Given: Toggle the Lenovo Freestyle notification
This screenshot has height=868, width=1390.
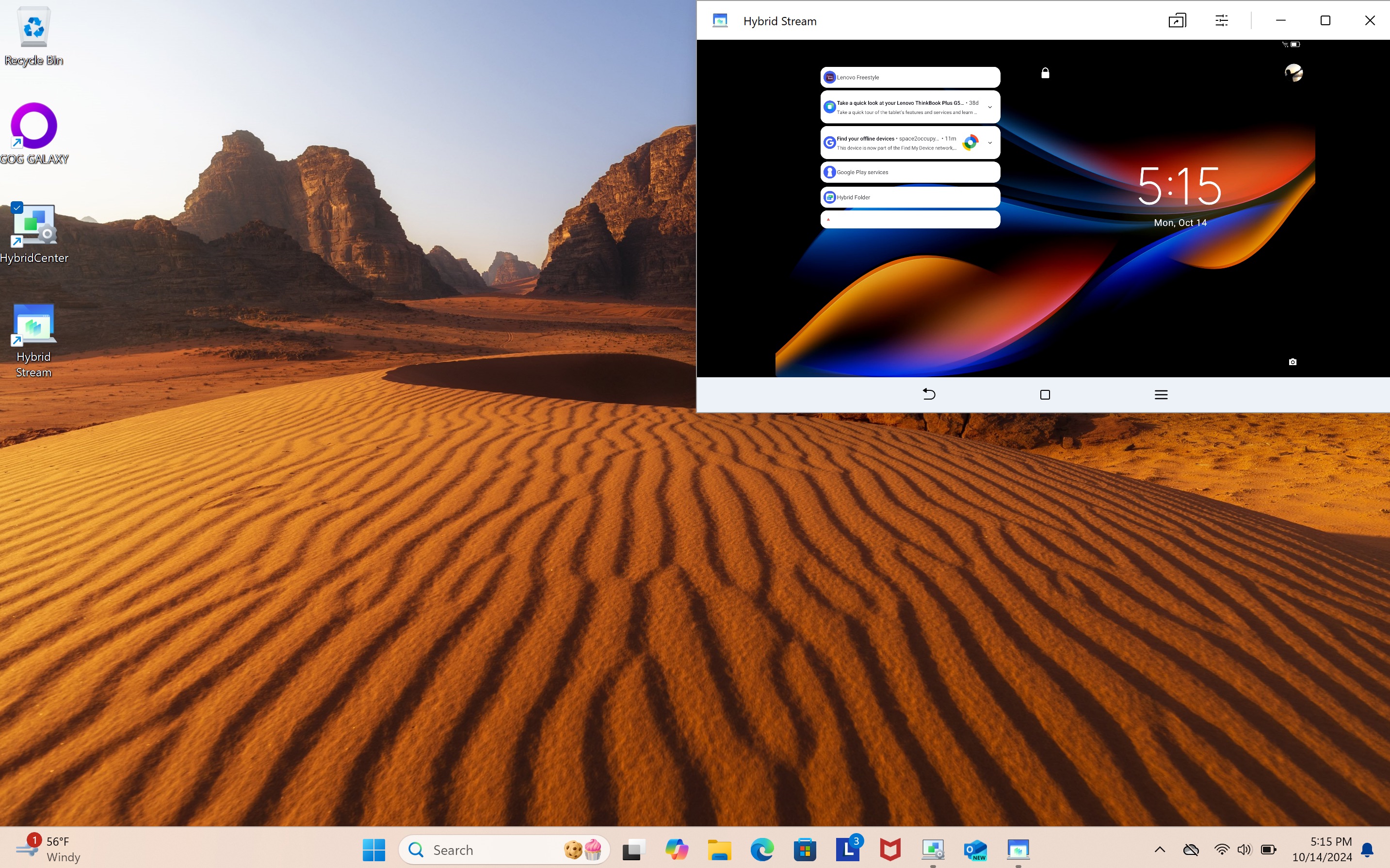Looking at the screenshot, I should pos(909,77).
